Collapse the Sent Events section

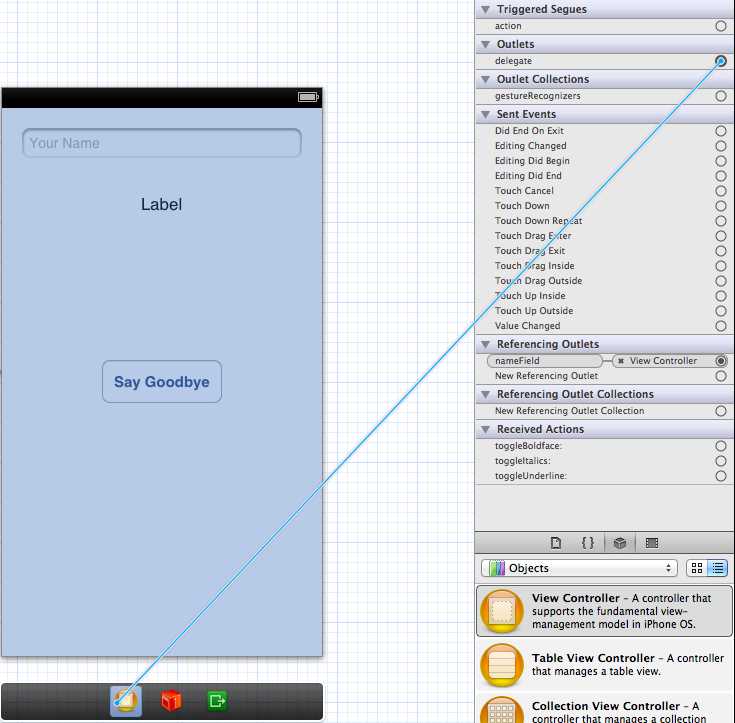(x=486, y=114)
